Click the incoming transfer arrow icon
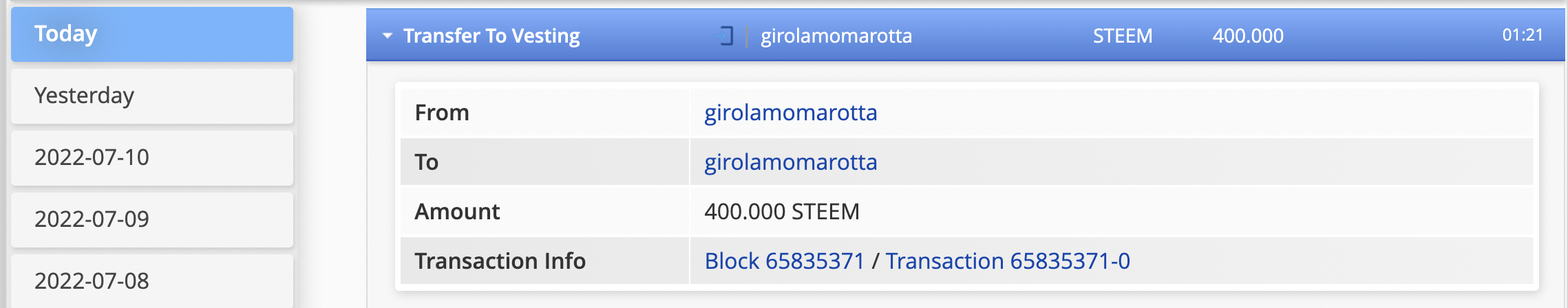This screenshot has width=1568, height=308. 725,36
